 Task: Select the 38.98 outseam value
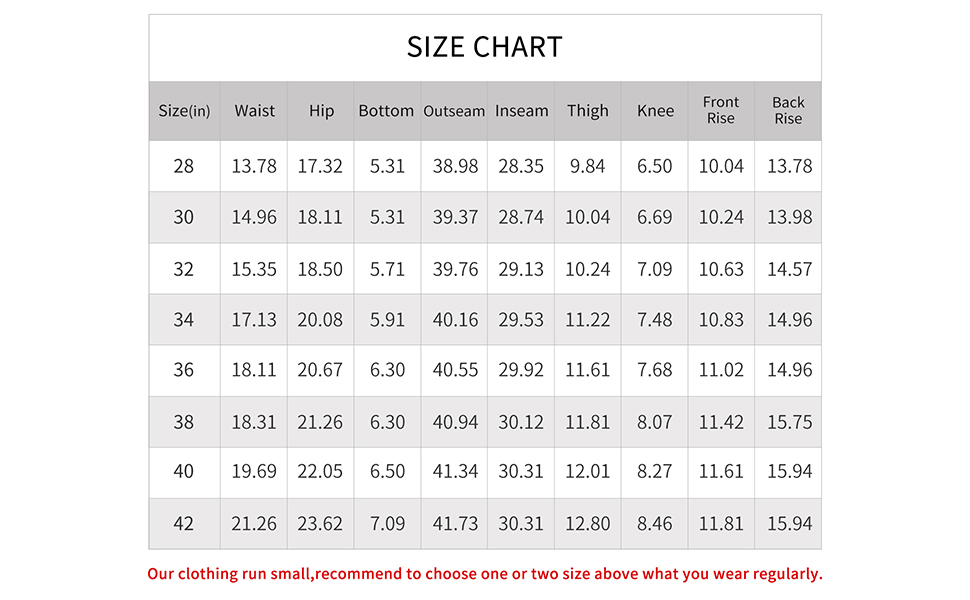click(455, 166)
